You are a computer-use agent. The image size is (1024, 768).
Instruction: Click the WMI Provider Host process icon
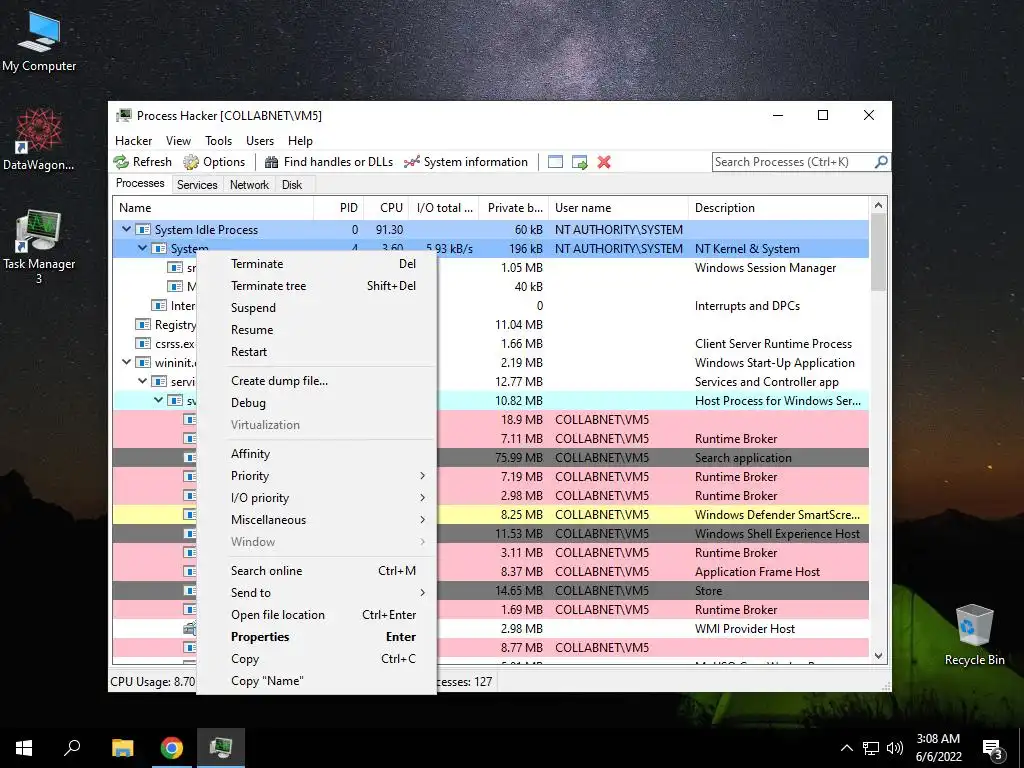click(x=189, y=629)
